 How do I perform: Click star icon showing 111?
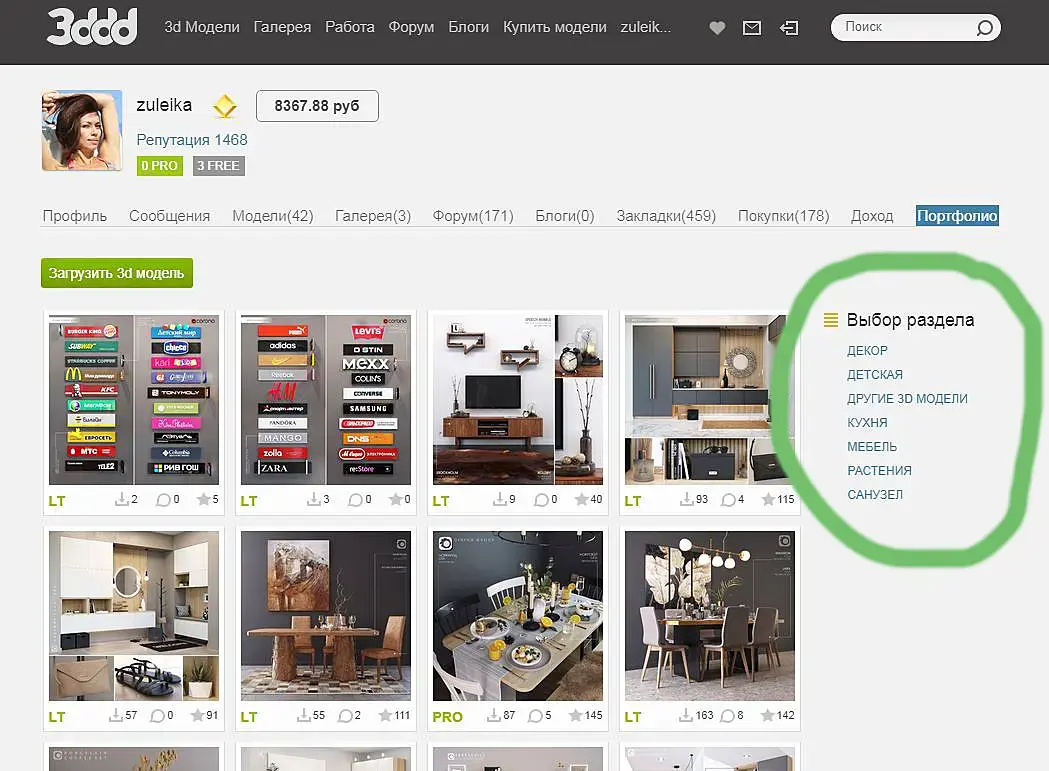pos(385,715)
